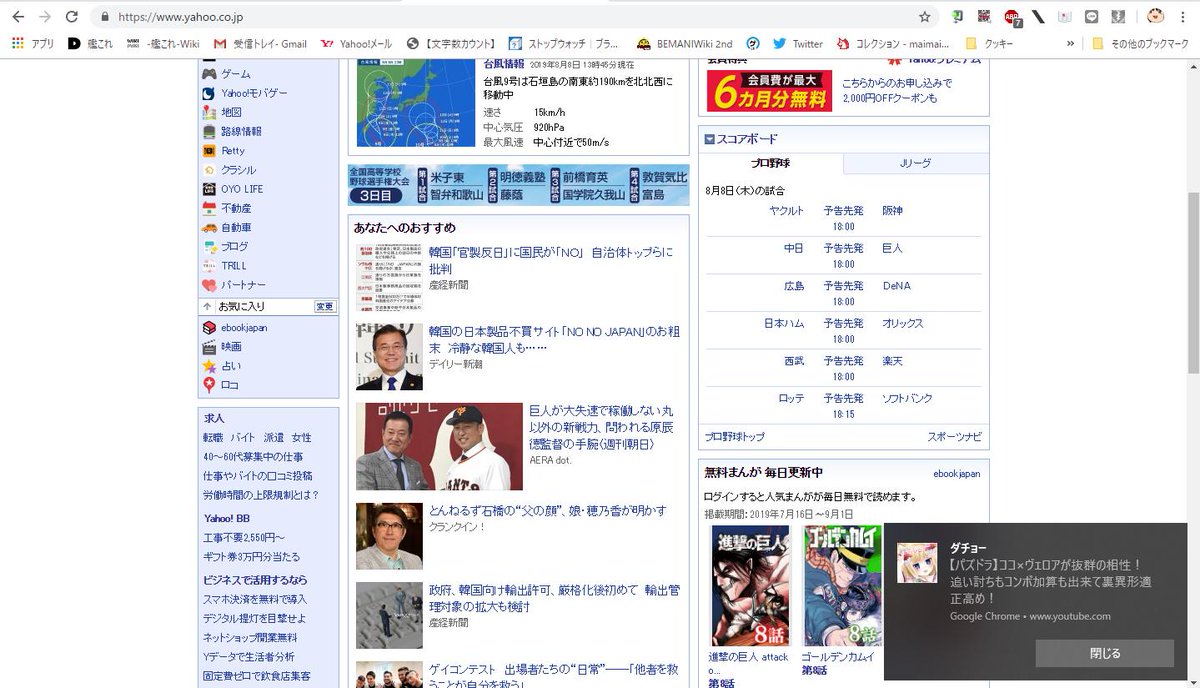Click the TRILL sidebar icon
This screenshot has height=688, width=1200.
coord(209,265)
